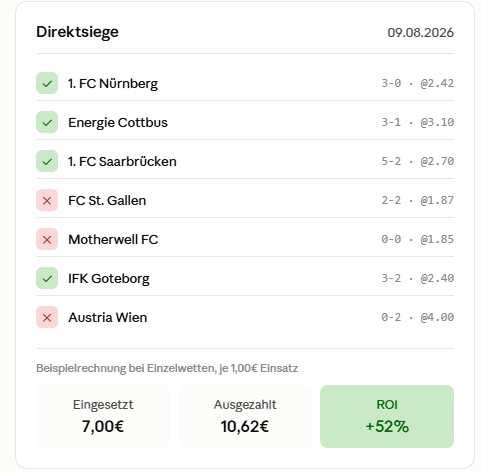Click green checkmark next to 1. FC Saarbrücken
Screen dimensions: 481x472
point(47,161)
